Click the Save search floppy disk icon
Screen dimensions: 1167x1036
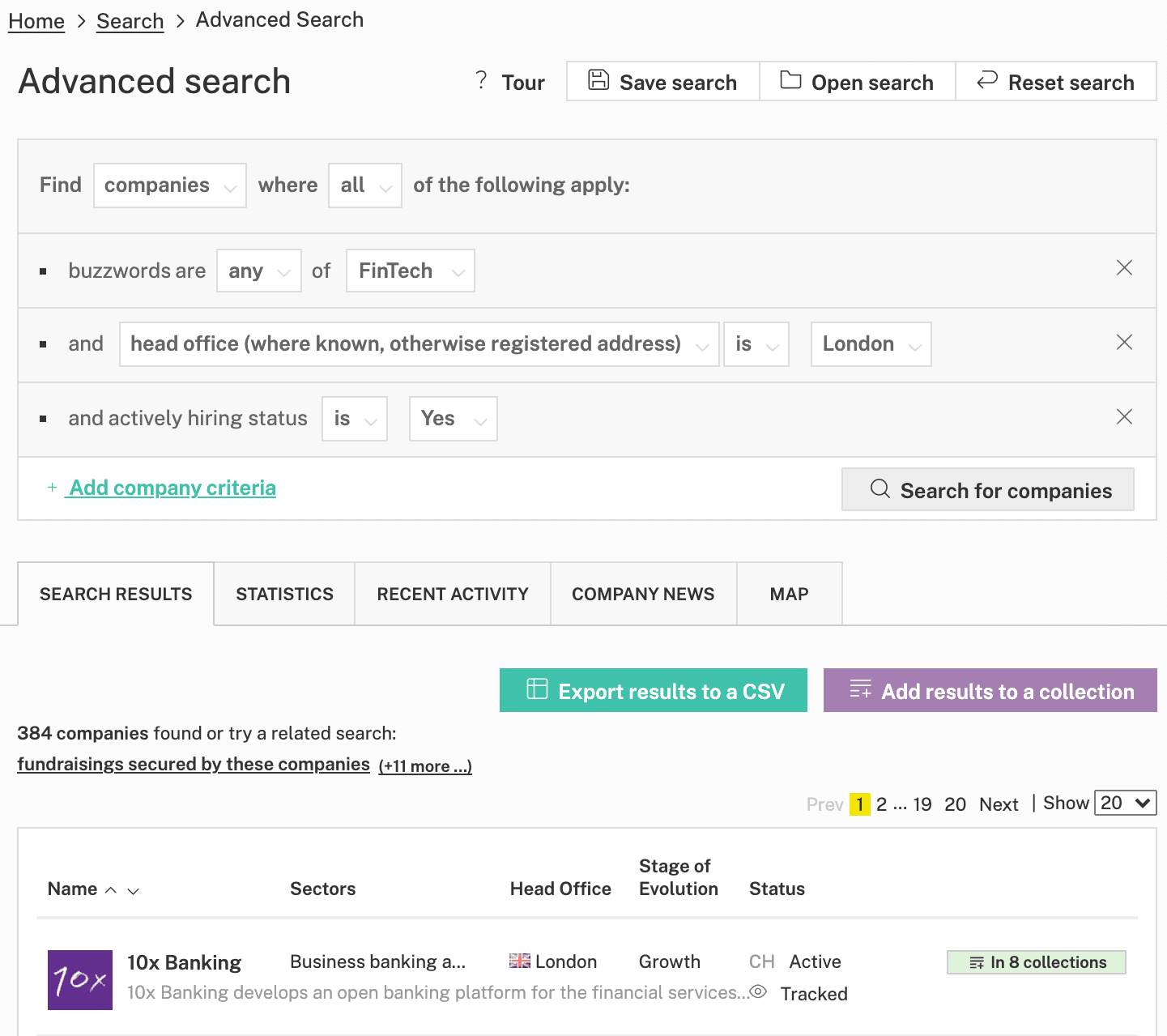pyautogui.click(x=598, y=80)
